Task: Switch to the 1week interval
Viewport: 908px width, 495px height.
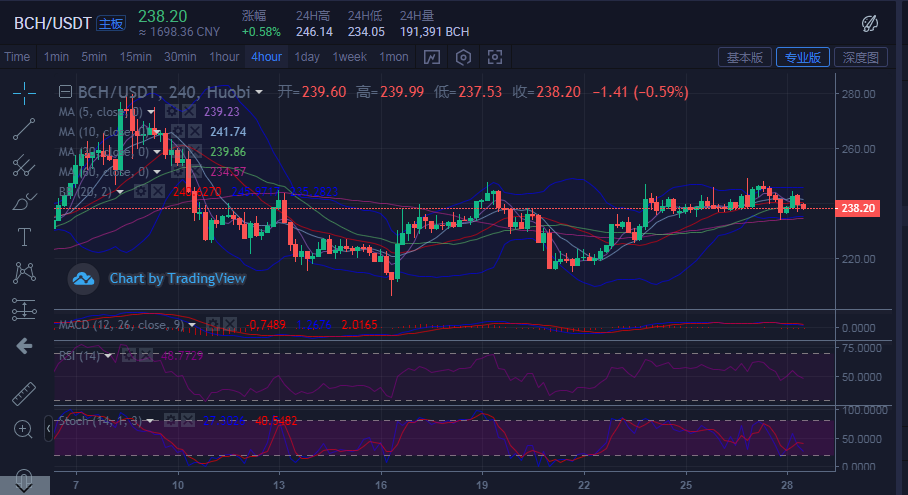Action: tap(350, 57)
